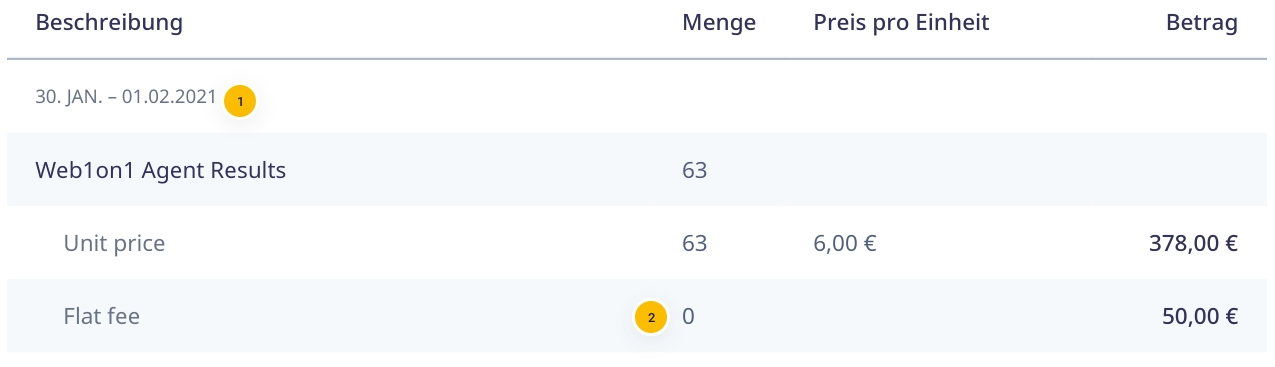Select the Web1on1 Agent Results row

pos(637,170)
